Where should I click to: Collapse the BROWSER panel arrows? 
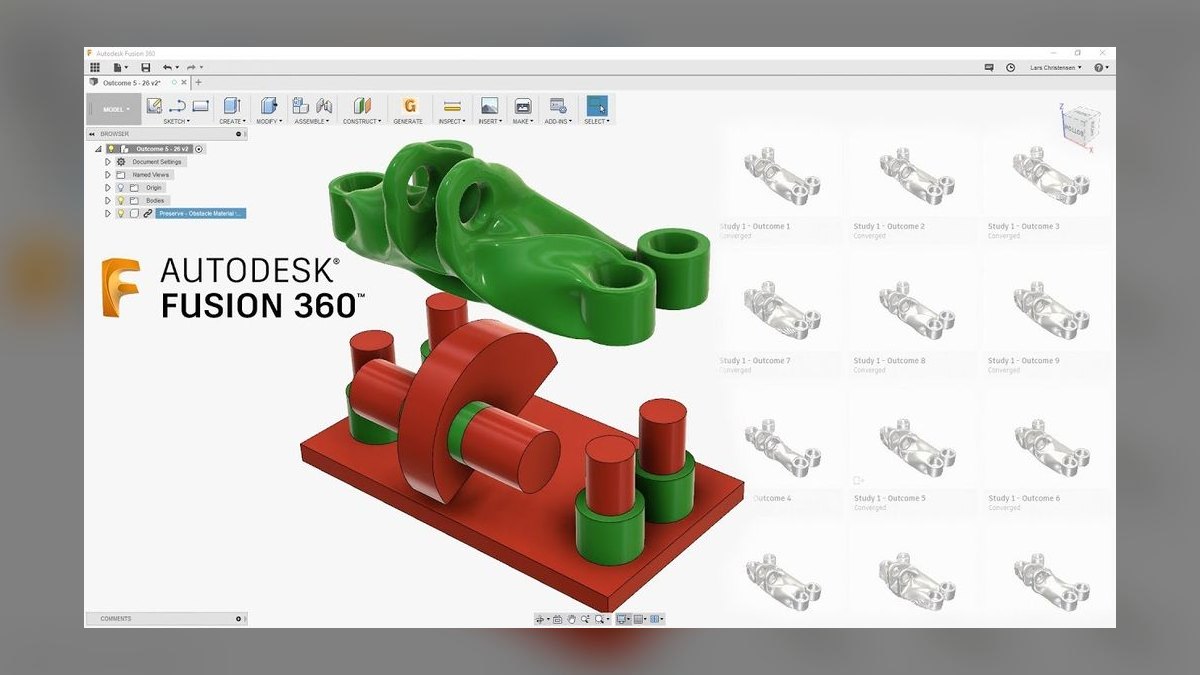click(93, 134)
